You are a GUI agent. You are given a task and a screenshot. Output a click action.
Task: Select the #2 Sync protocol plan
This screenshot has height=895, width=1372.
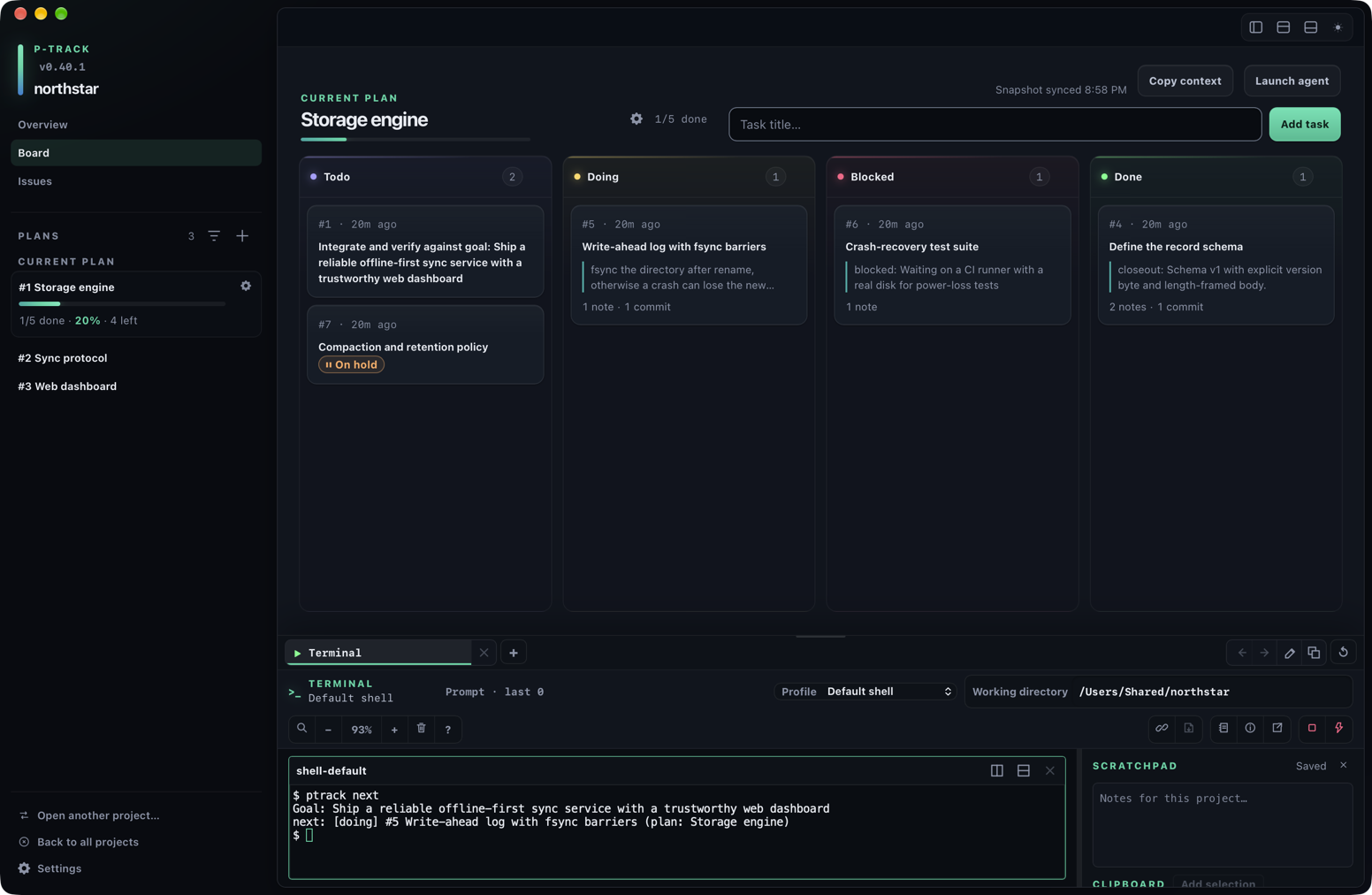tap(136, 358)
